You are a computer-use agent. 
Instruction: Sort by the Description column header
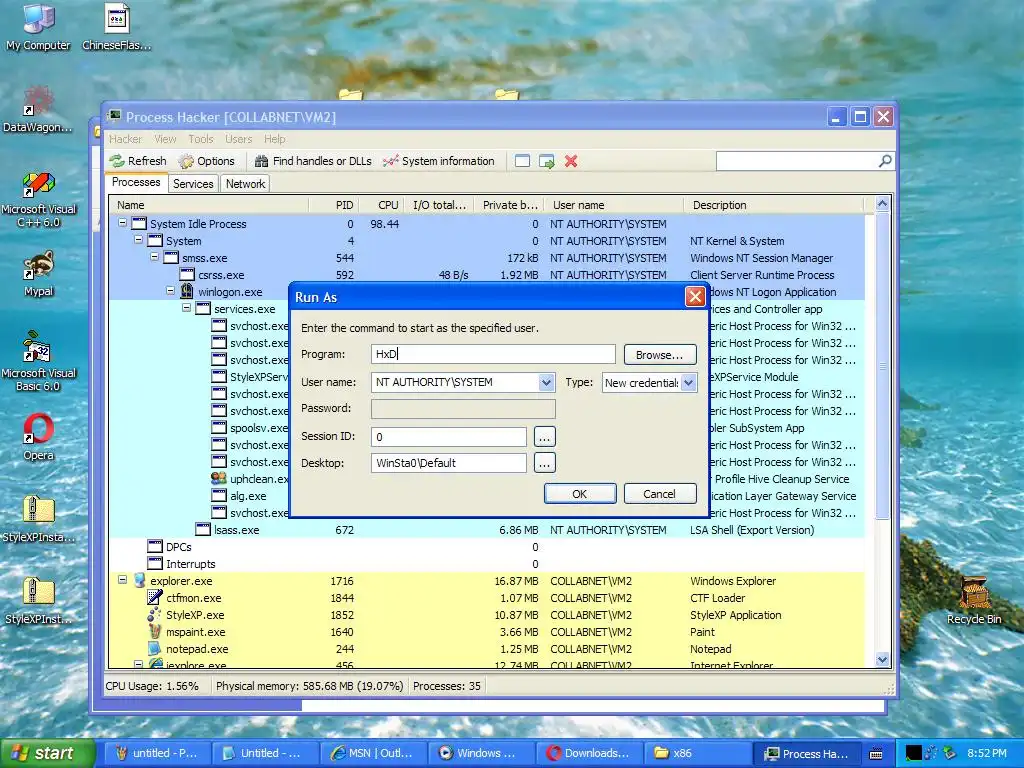773,205
